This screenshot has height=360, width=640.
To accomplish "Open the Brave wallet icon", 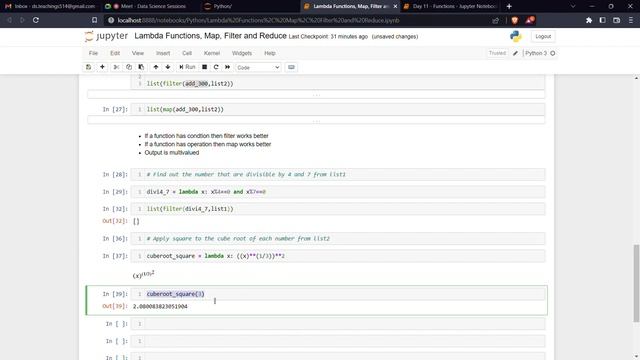I will (x=616, y=20).
